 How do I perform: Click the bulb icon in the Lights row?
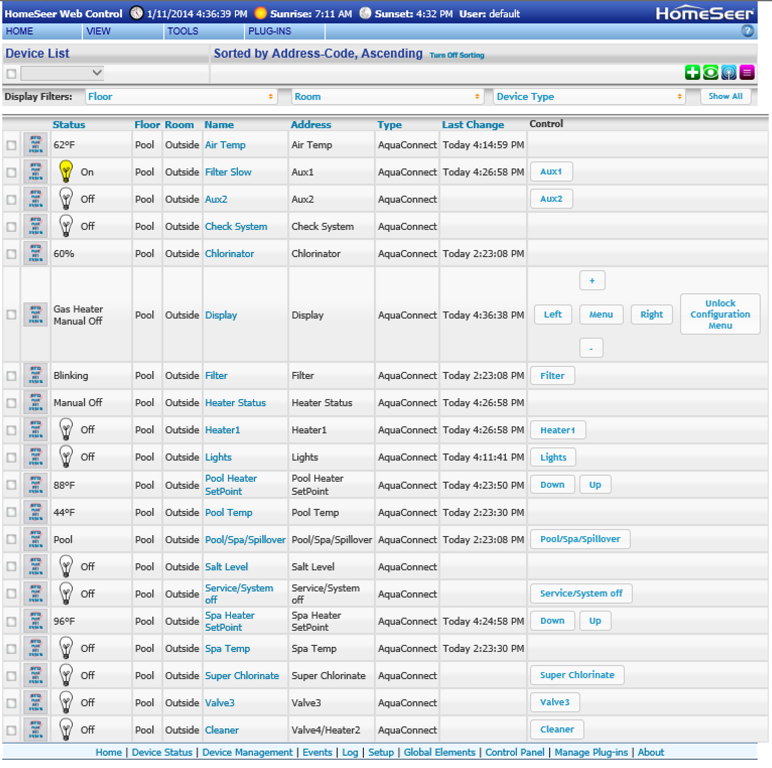66,457
